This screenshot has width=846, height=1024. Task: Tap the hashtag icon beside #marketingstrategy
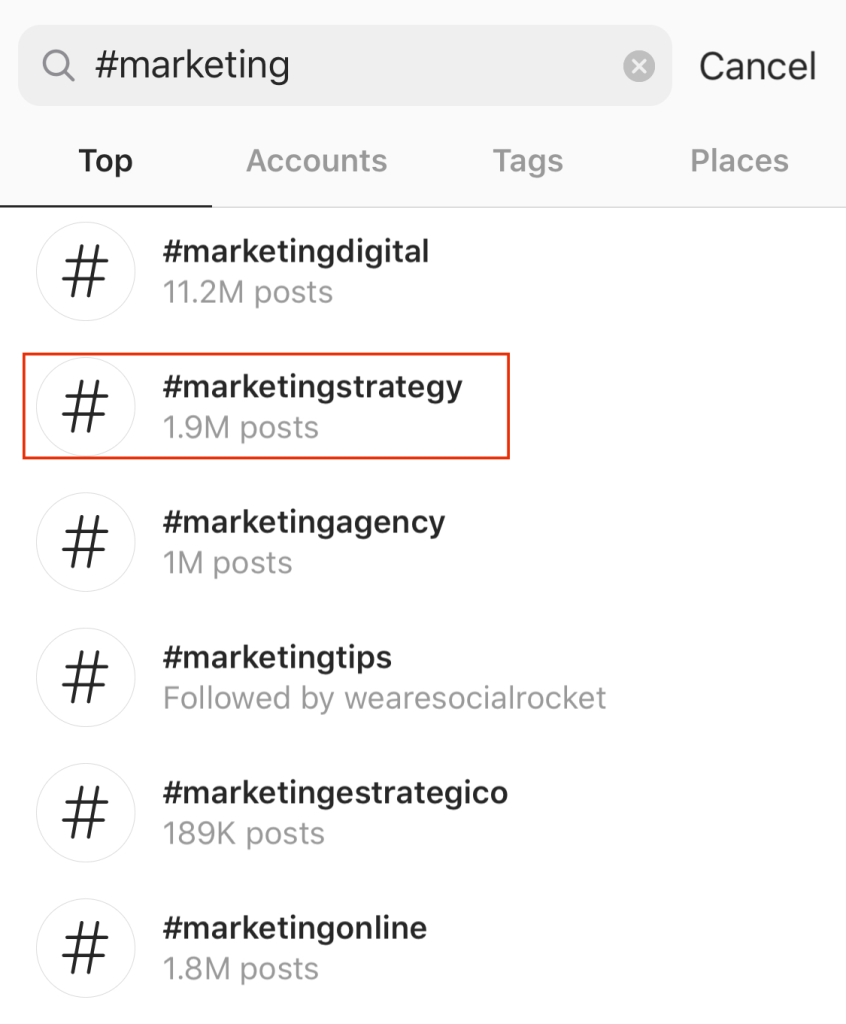86,406
